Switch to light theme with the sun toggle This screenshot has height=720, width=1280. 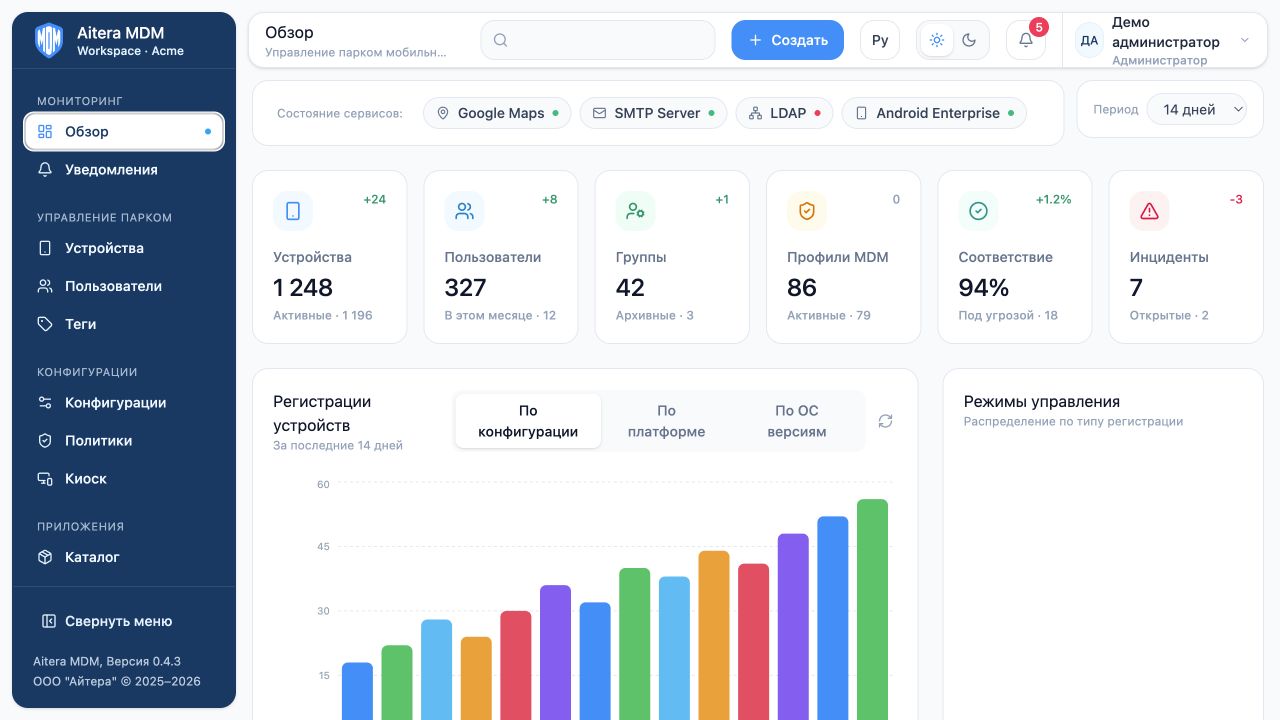click(x=937, y=40)
